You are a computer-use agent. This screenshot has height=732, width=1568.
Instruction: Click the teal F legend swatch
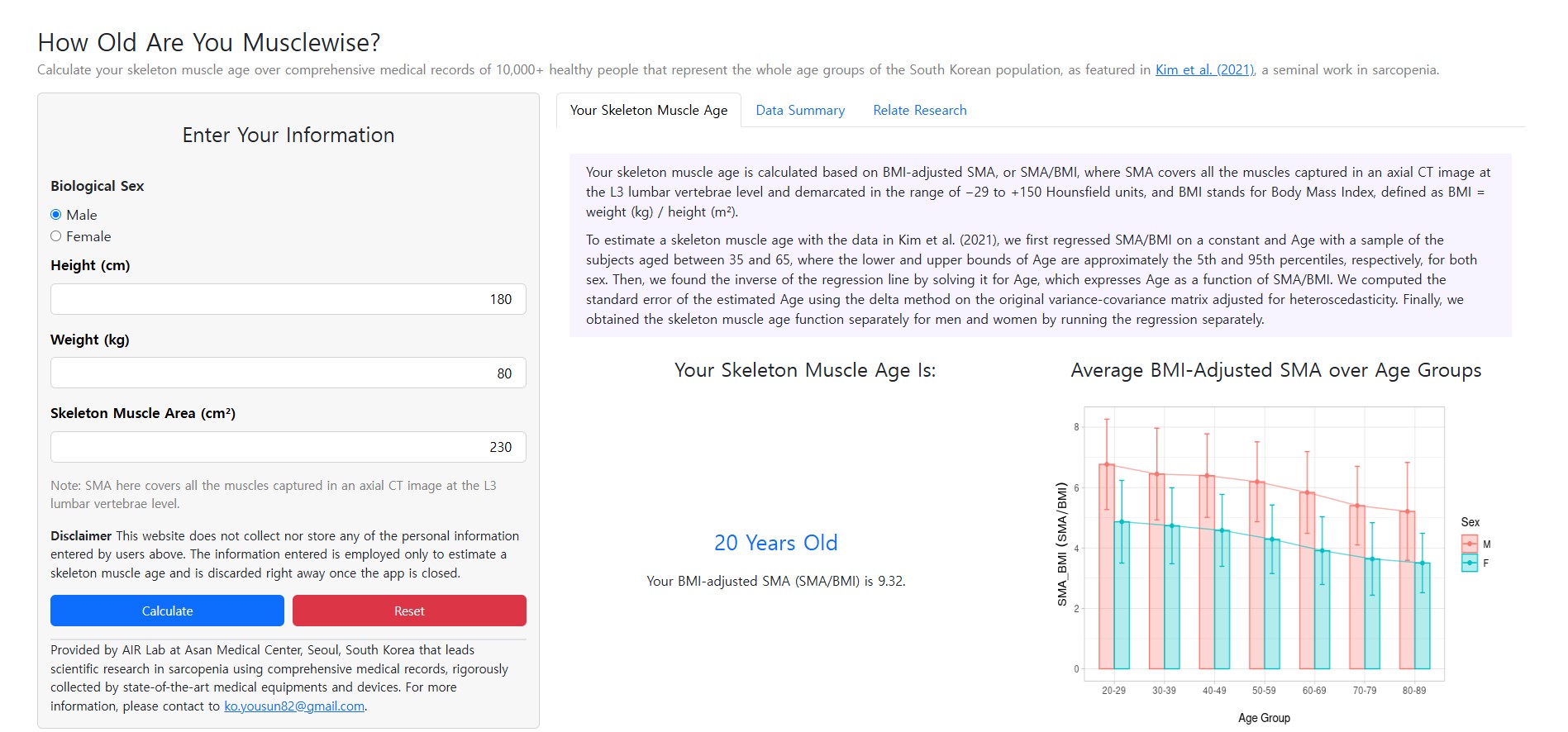click(1469, 563)
